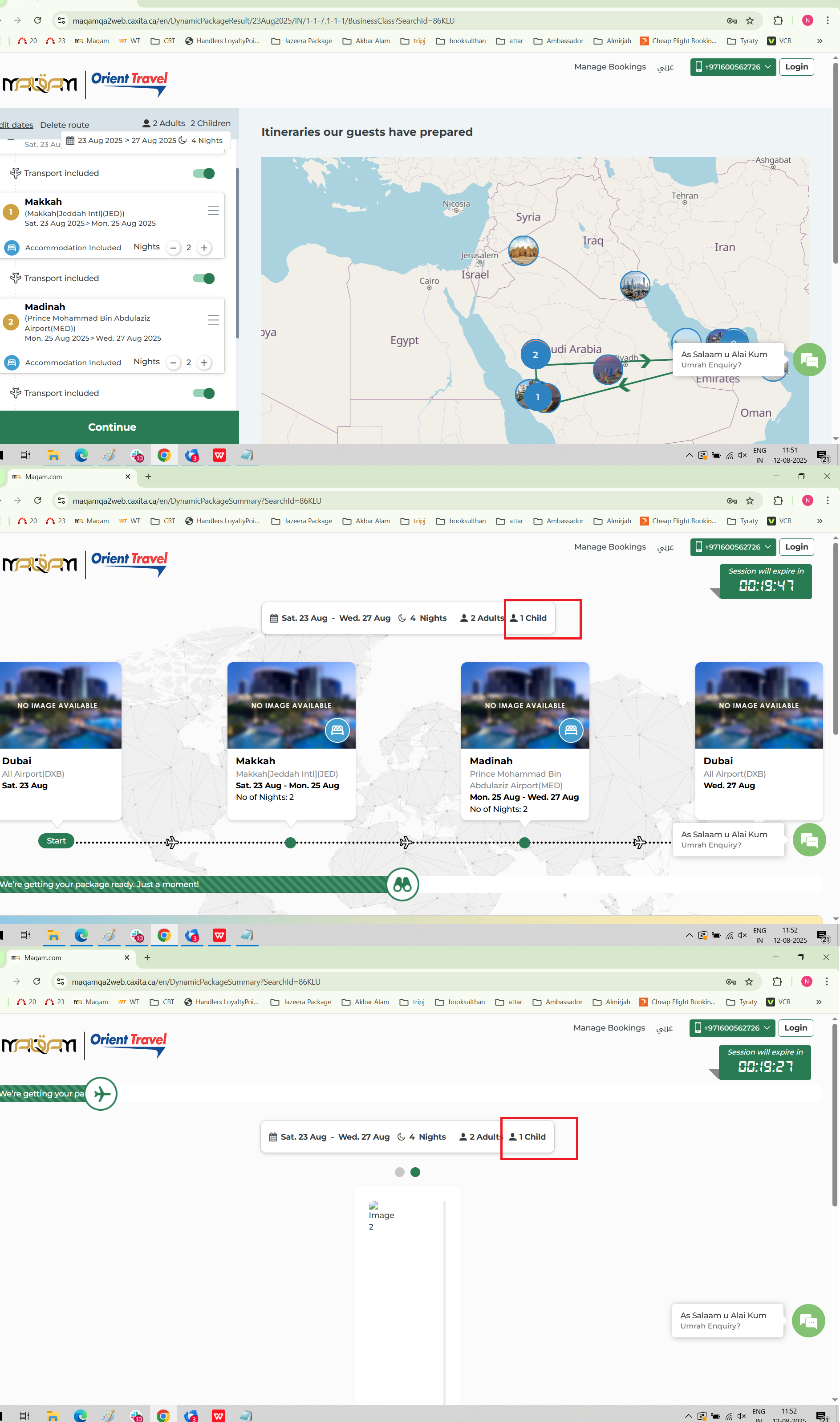Expand phone number dropdown on itineraries map page
This screenshot has height=1422, width=840.
[x=732, y=67]
